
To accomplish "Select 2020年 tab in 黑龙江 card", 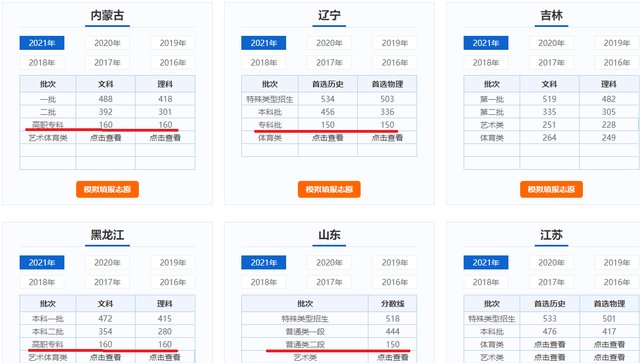I will click(107, 263).
